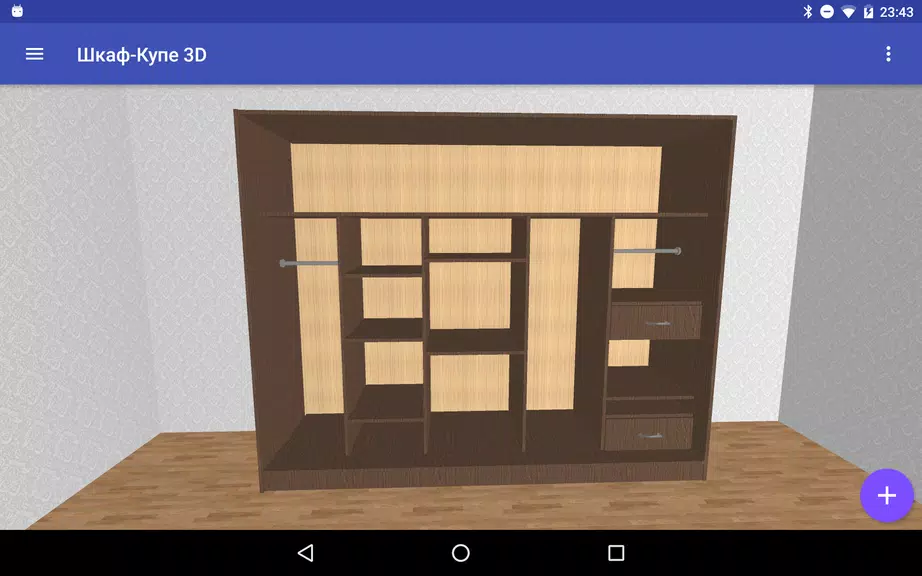The height and width of the screenshot is (576, 922).
Task: Click the Android notification icon in status bar
Action: click(x=17, y=11)
